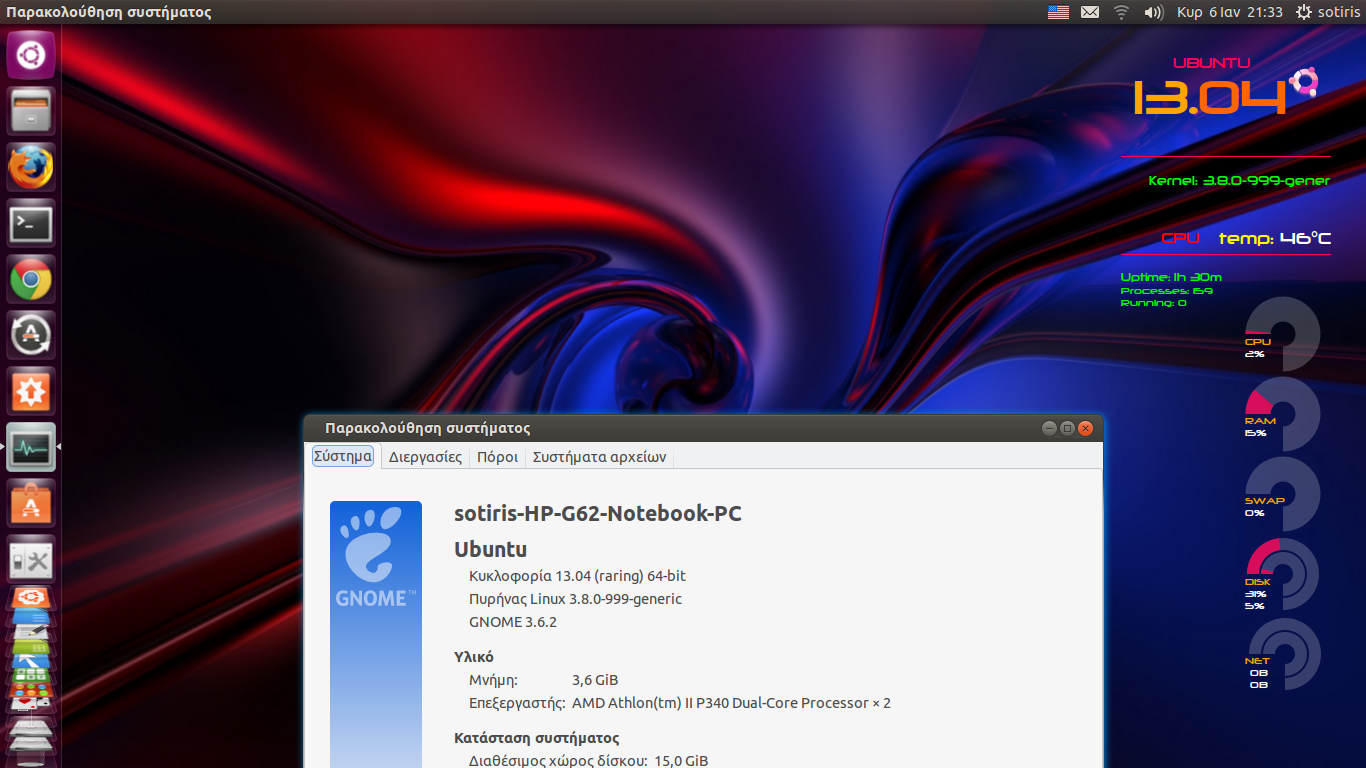The image size is (1366, 768).
Task: Open the Ubuntu Dash home launcher
Action: tap(31, 54)
